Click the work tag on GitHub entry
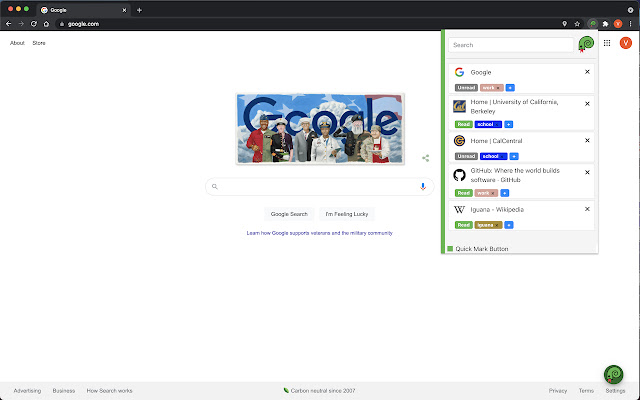640x400 pixels. pos(486,193)
